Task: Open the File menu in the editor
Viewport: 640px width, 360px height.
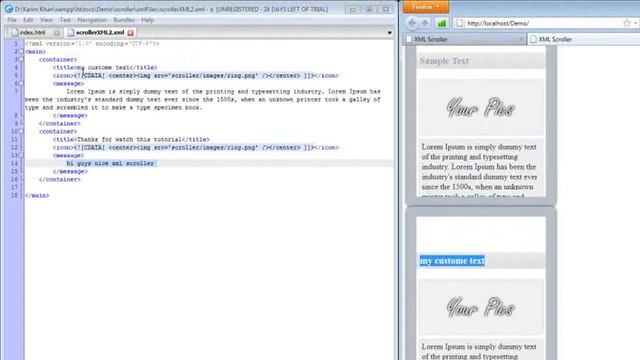Action: 12,20
